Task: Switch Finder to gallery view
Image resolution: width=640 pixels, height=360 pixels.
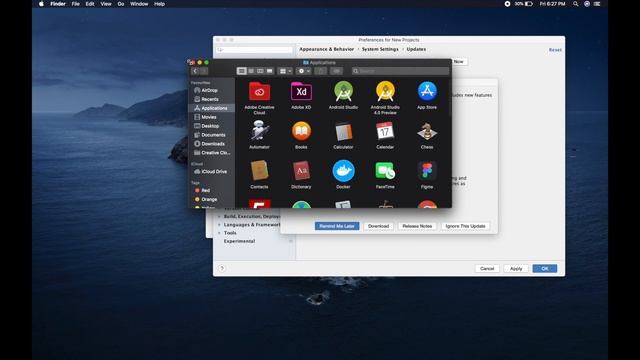Action: (x=269, y=71)
